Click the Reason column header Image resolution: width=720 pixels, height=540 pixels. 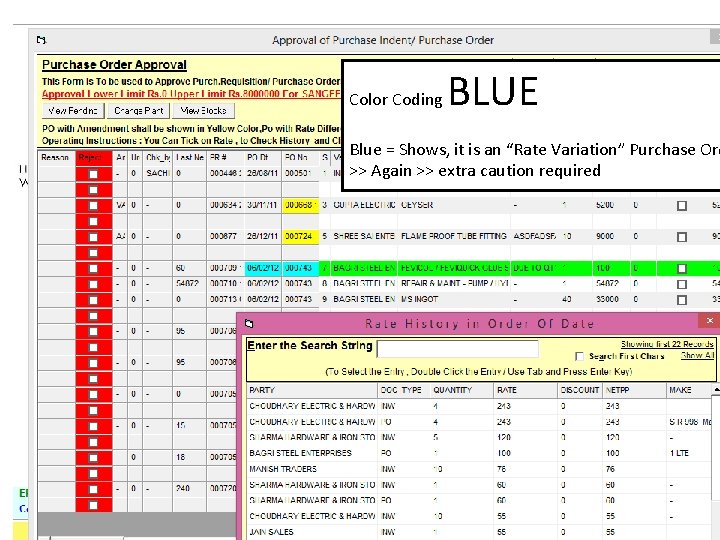coord(56,158)
